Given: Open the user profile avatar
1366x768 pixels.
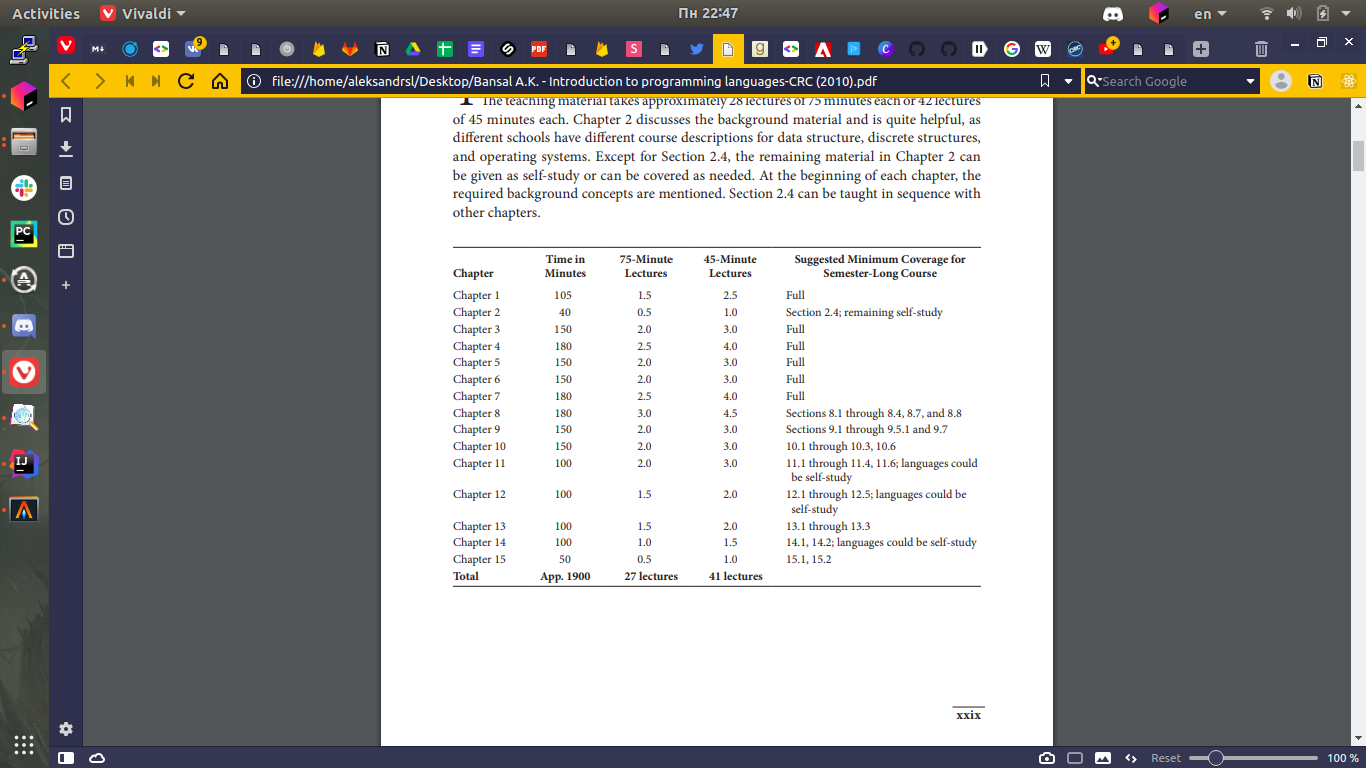Looking at the screenshot, I should [1281, 81].
